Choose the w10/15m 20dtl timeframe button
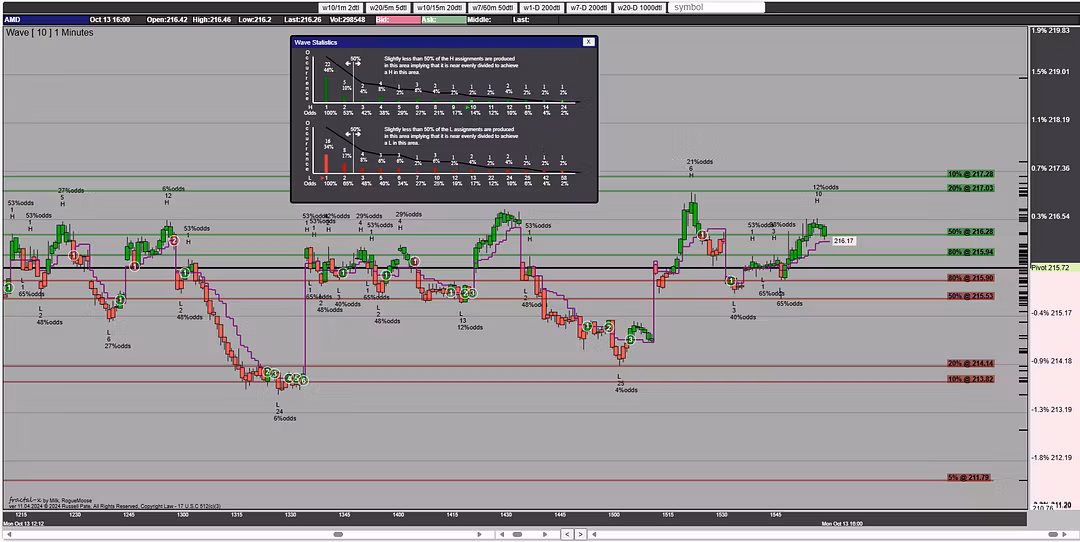This screenshot has width=1080, height=542. [x=439, y=7]
